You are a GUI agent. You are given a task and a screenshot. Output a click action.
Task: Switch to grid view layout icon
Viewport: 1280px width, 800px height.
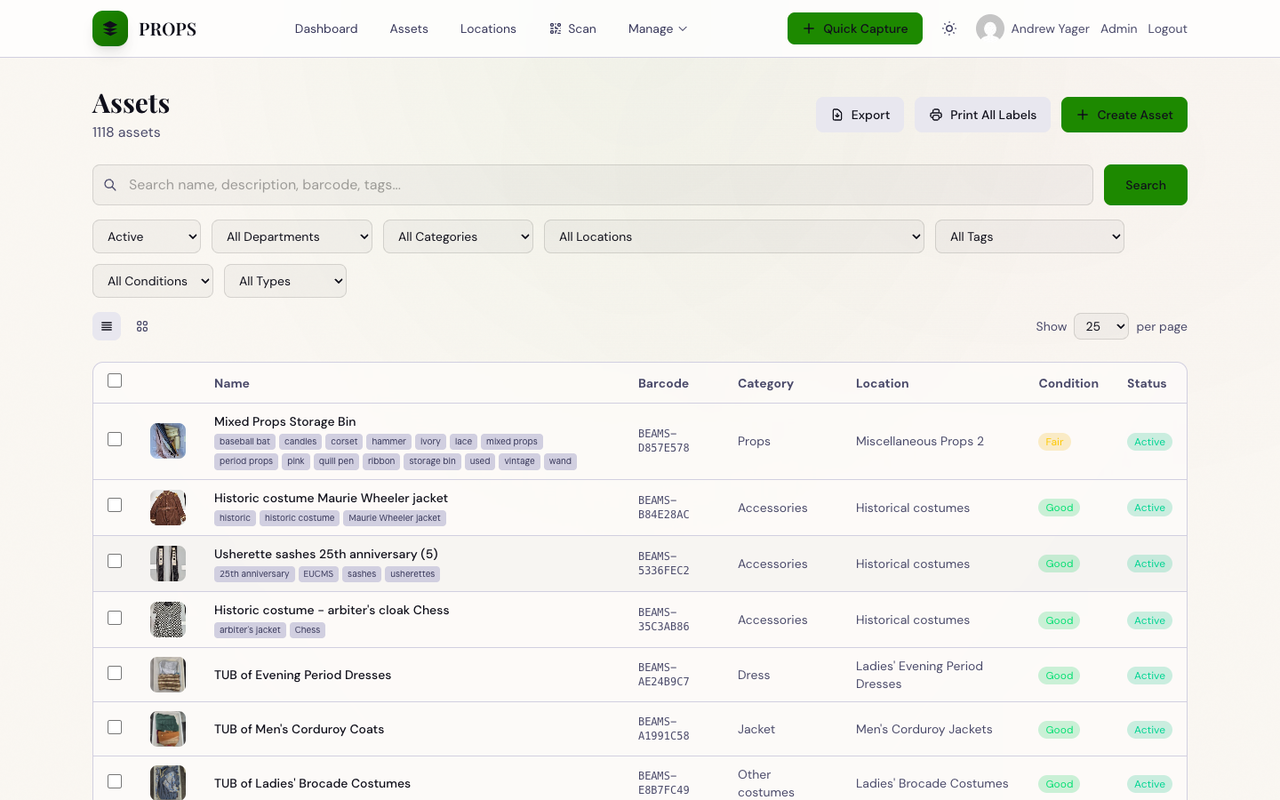(x=142, y=326)
